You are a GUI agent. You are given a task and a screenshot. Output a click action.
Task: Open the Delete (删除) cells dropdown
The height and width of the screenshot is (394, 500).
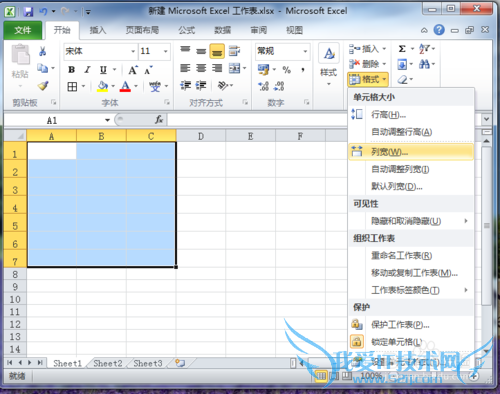(x=367, y=64)
